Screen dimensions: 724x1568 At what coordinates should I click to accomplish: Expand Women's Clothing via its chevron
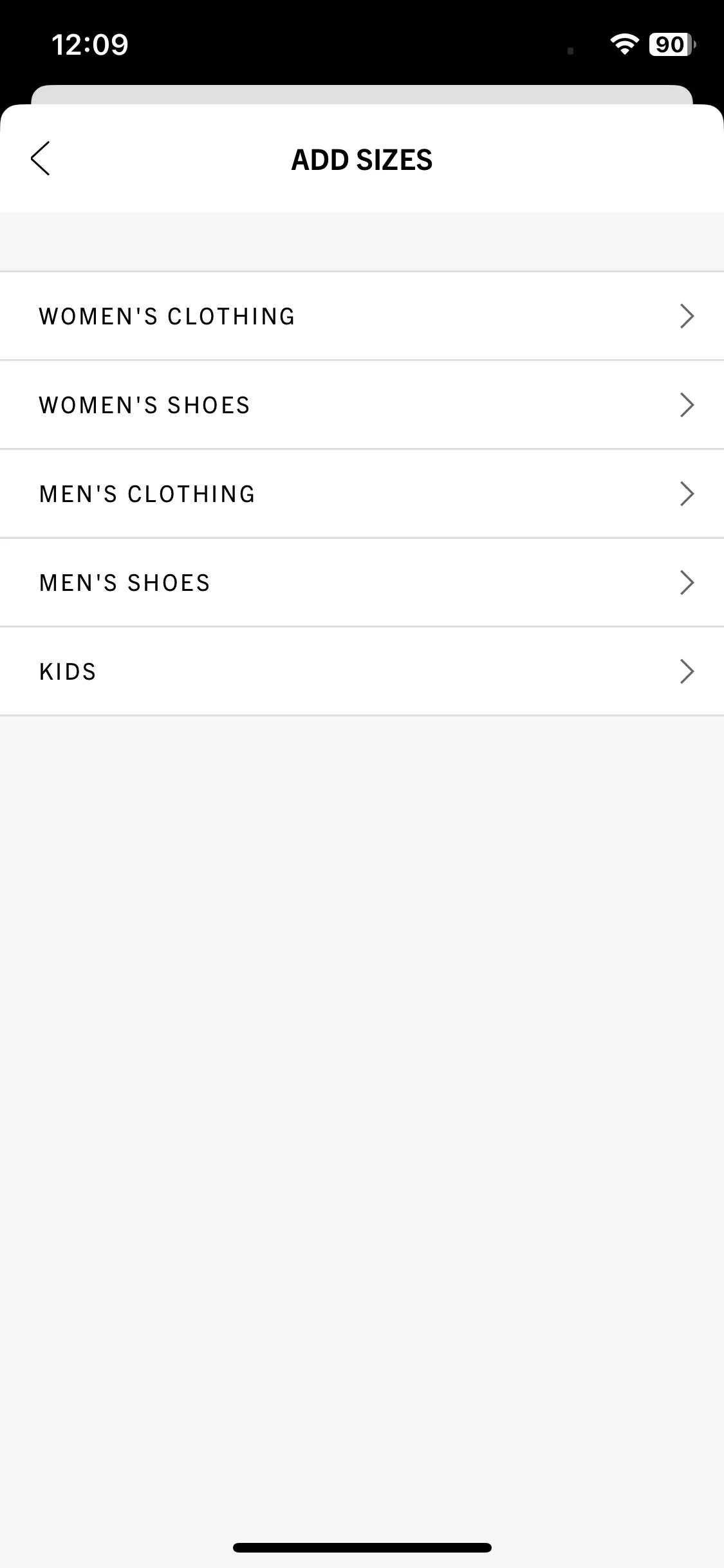click(687, 316)
